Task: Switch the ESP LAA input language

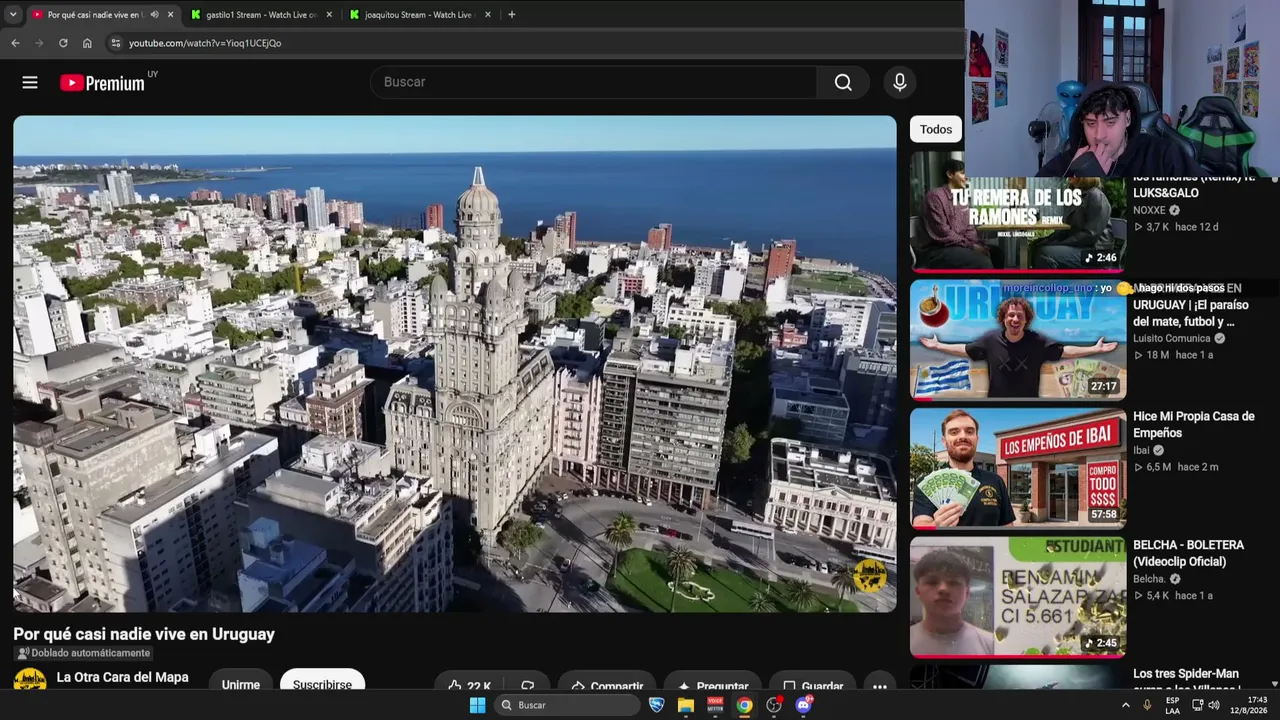Action: [1173, 705]
